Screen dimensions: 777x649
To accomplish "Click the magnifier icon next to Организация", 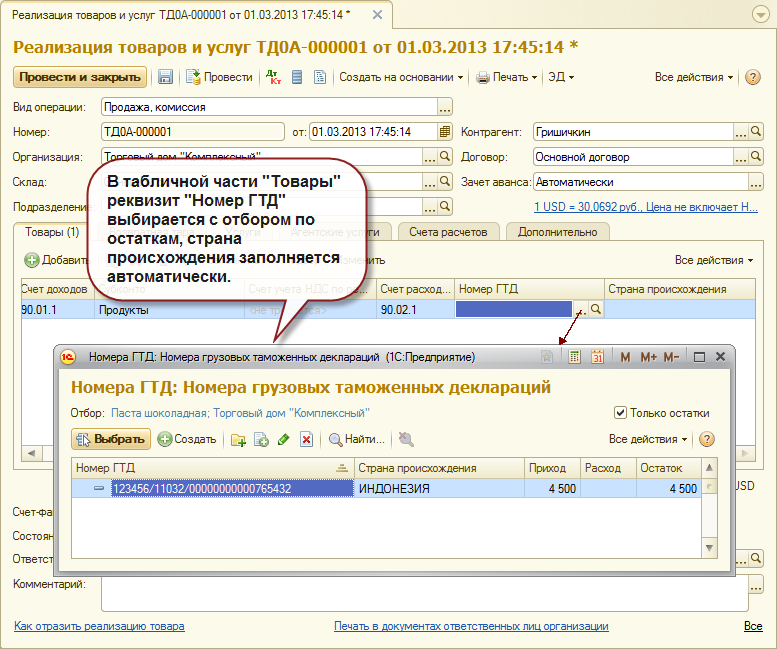I will click(x=444, y=157).
